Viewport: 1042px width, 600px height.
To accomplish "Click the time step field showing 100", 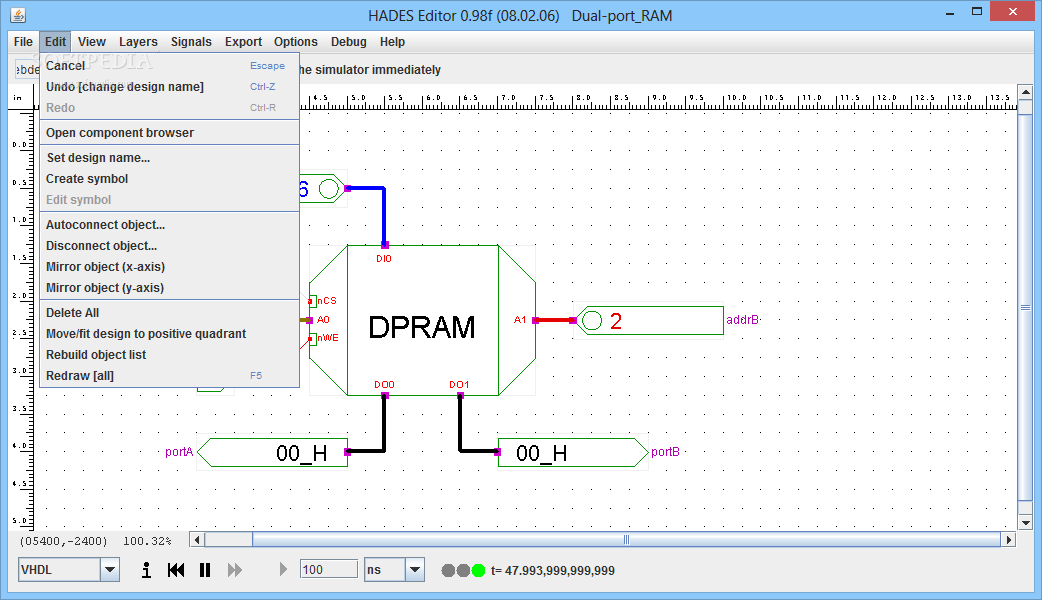I will click(328, 569).
